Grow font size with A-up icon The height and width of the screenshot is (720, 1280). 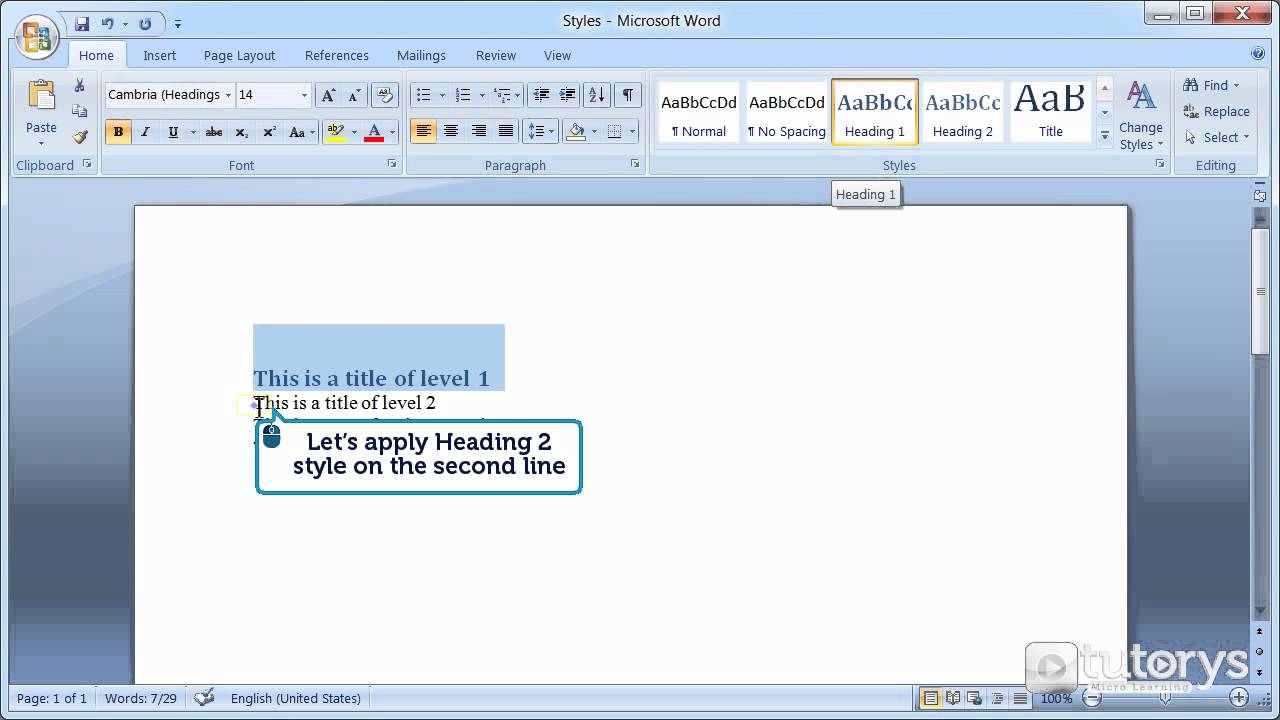pos(327,95)
